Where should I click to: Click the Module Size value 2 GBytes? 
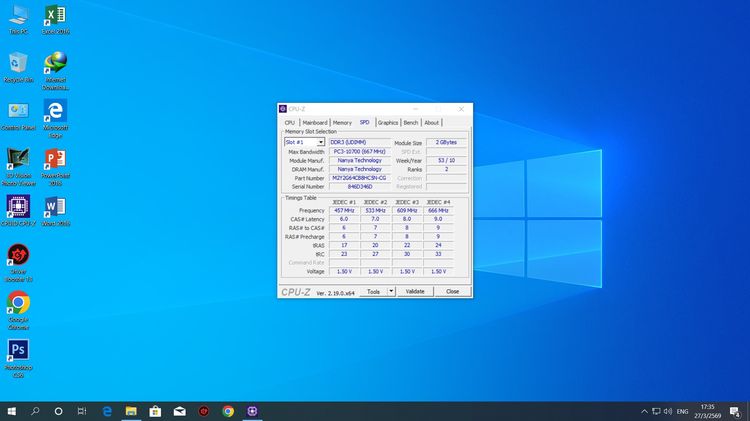point(446,142)
